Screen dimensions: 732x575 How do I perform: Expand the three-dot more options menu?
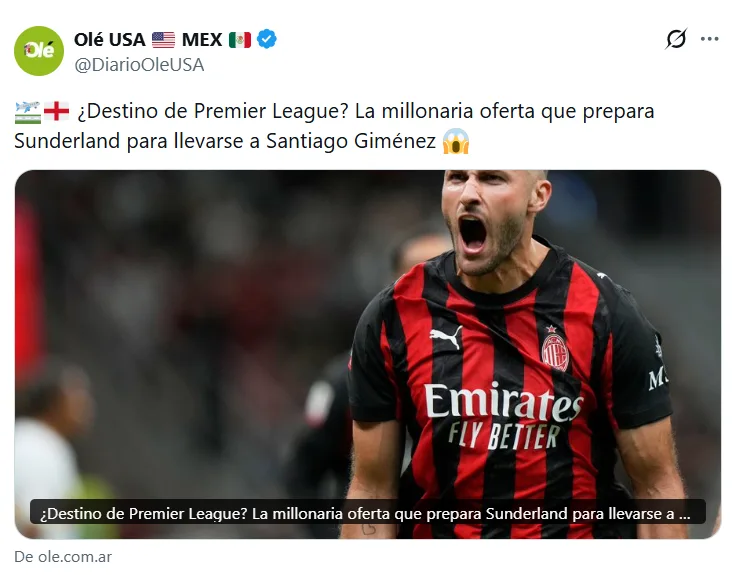(x=709, y=39)
